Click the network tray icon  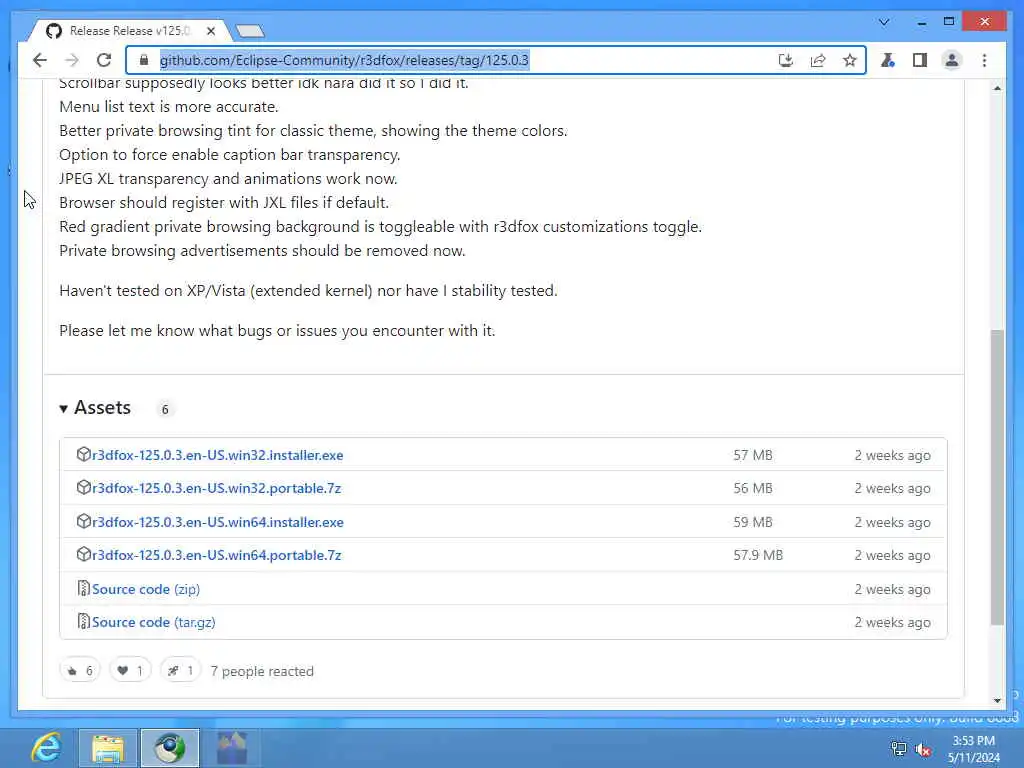point(899,749)
